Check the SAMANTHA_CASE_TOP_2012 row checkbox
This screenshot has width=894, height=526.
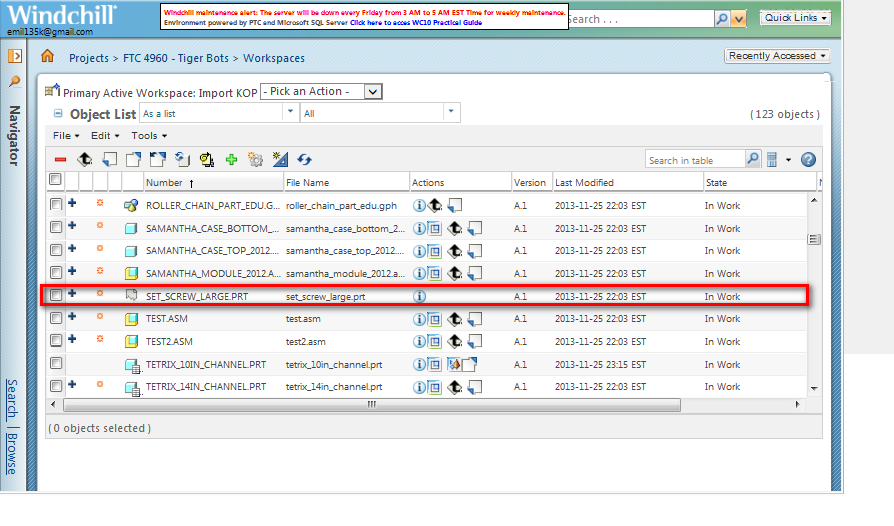coord(56,250)
